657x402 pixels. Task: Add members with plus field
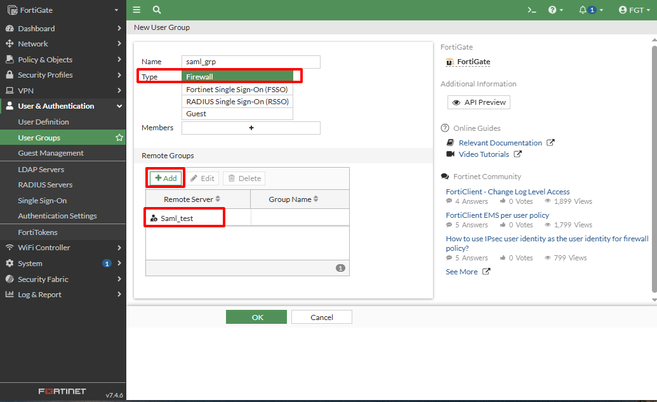[x=251, y=128]
